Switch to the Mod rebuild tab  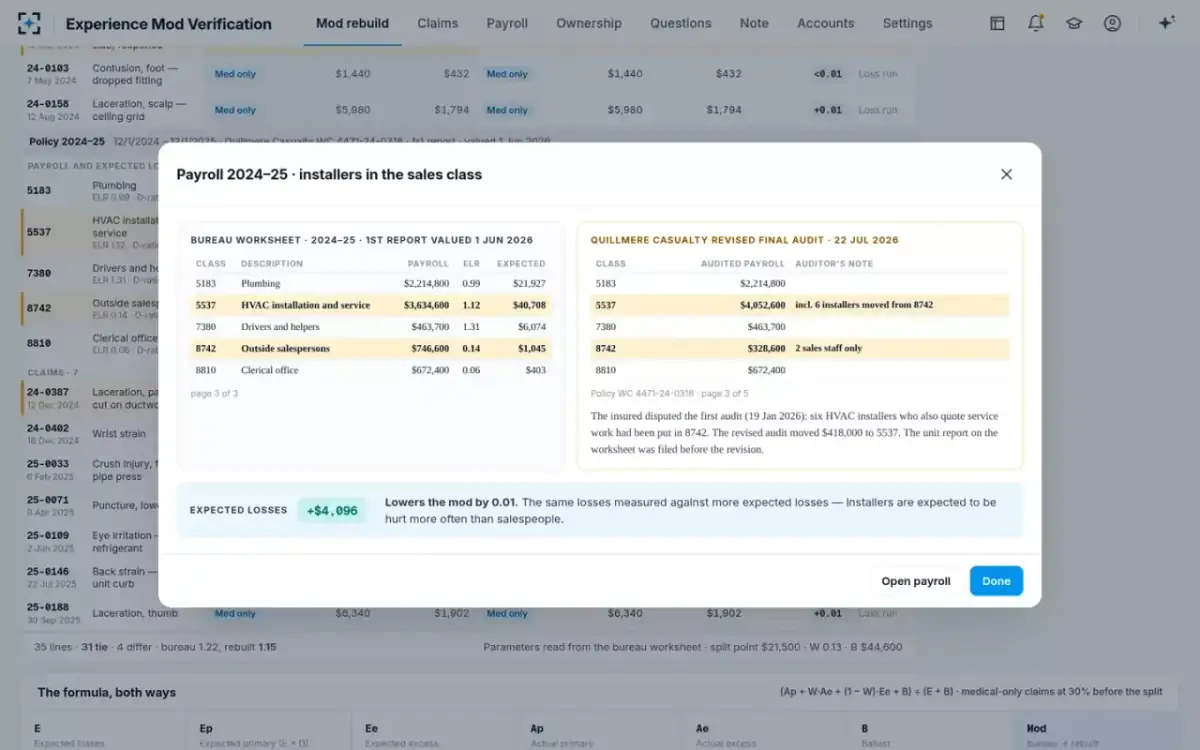352,23
